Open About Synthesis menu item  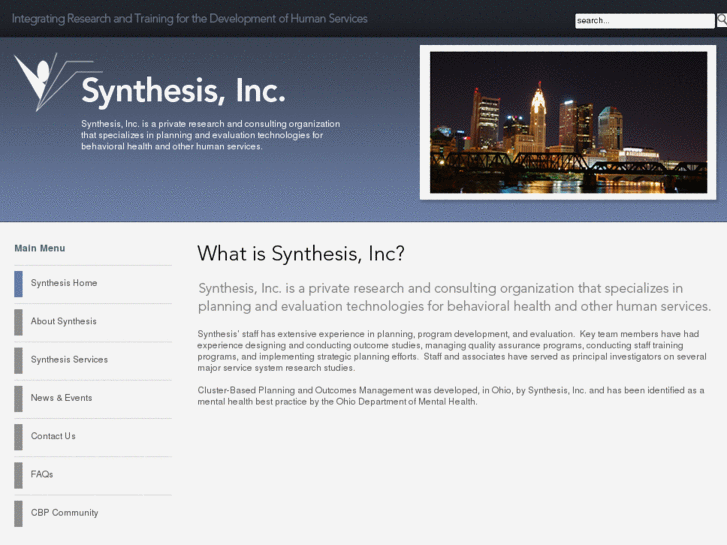tap(93, 322)
